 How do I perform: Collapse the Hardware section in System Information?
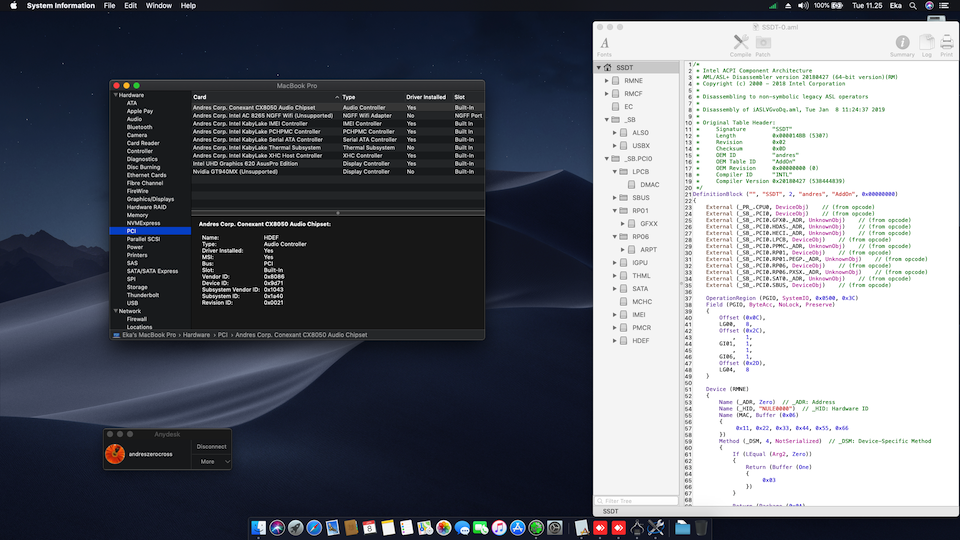[115, 95]
